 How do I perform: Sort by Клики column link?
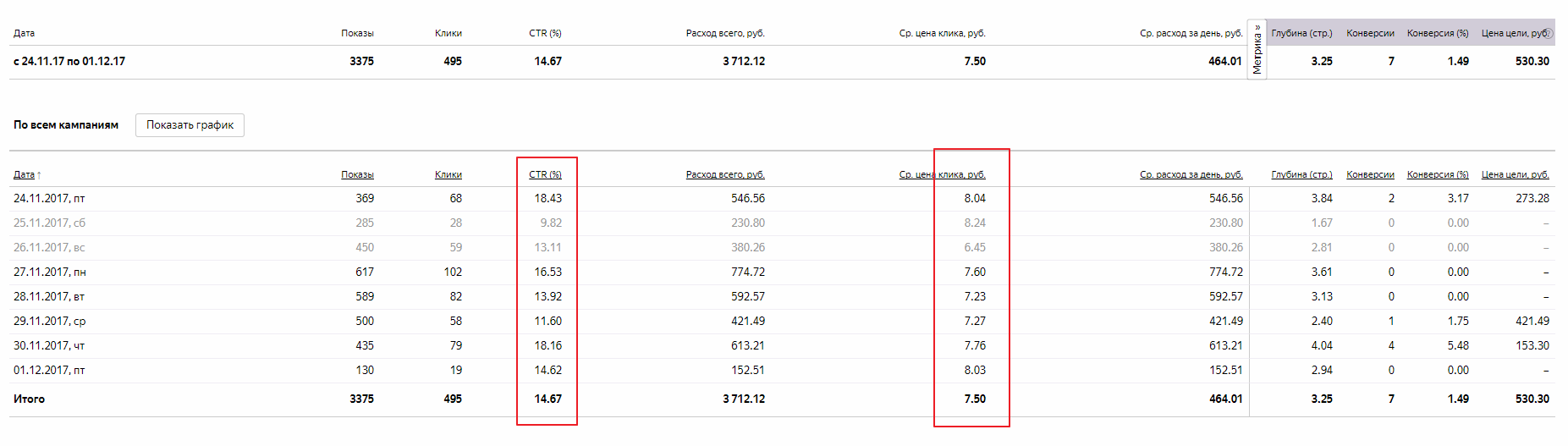point(448,174)
